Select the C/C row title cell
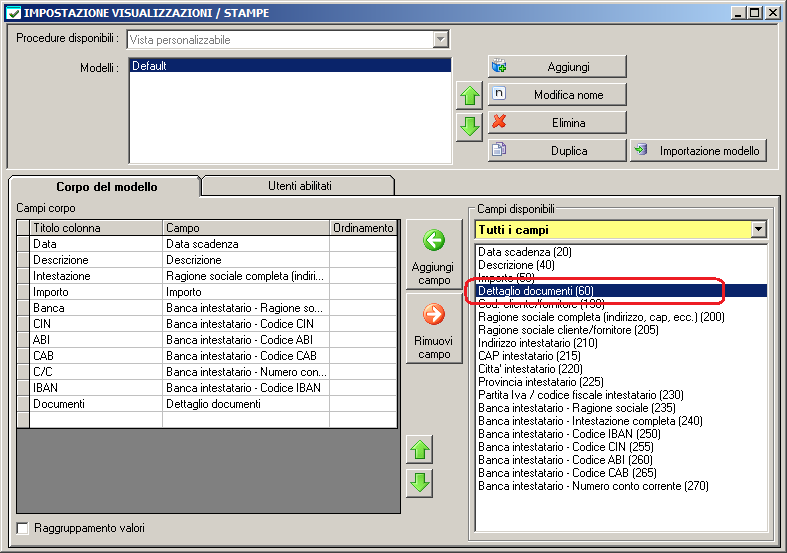Screen dimensions: 787x553 pyautogui.click(x=96, y=372)
